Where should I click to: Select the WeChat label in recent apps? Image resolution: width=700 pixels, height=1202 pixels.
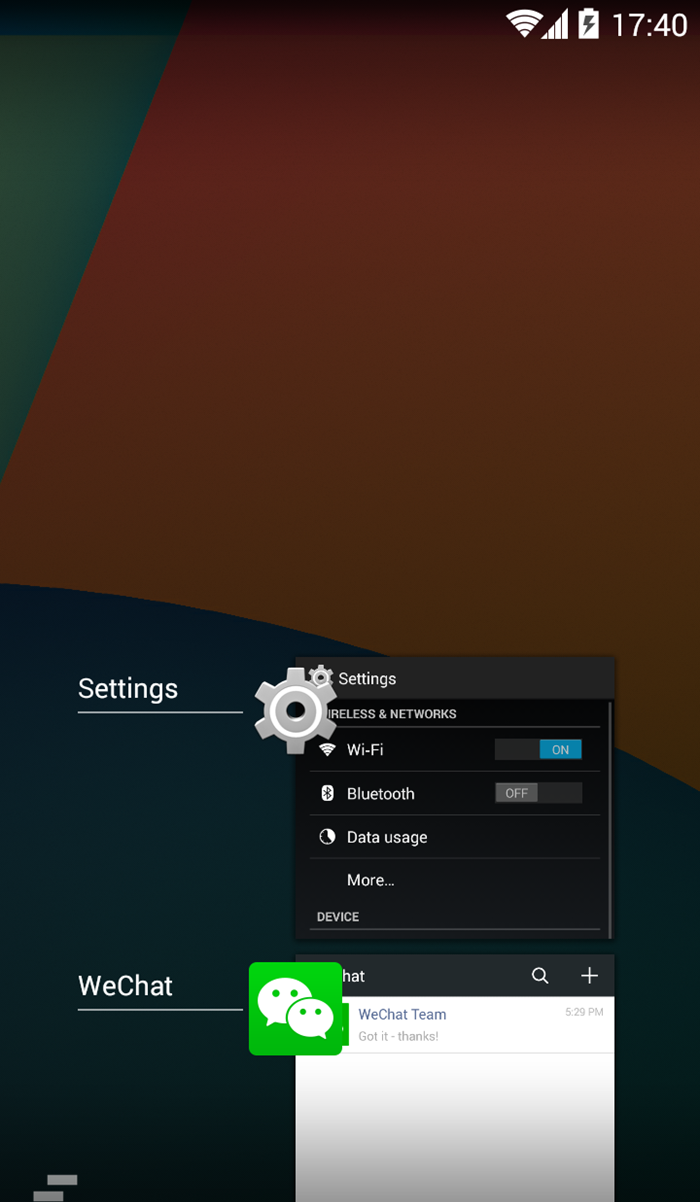126,985
